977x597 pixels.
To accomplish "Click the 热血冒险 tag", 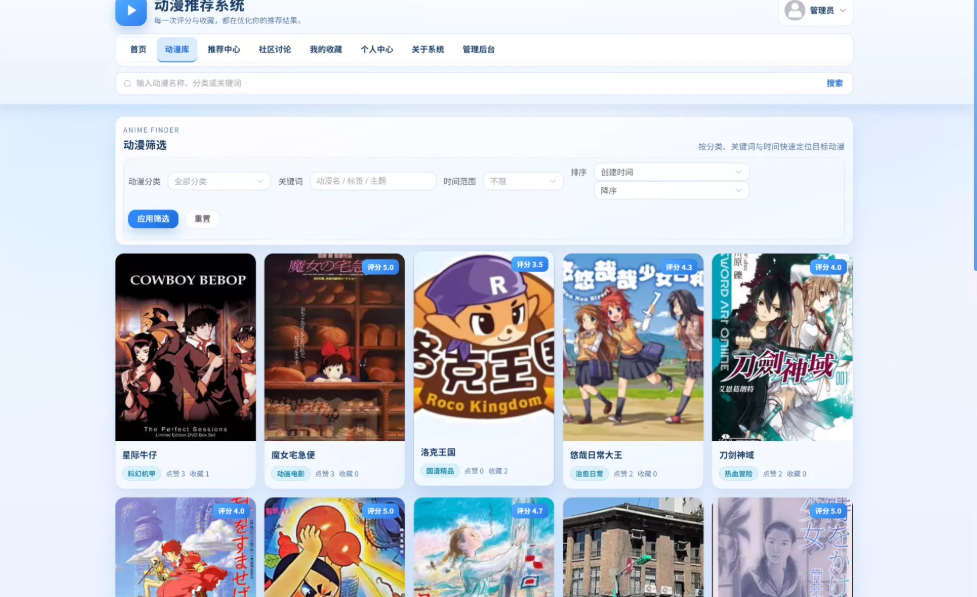I will point(738,474).
